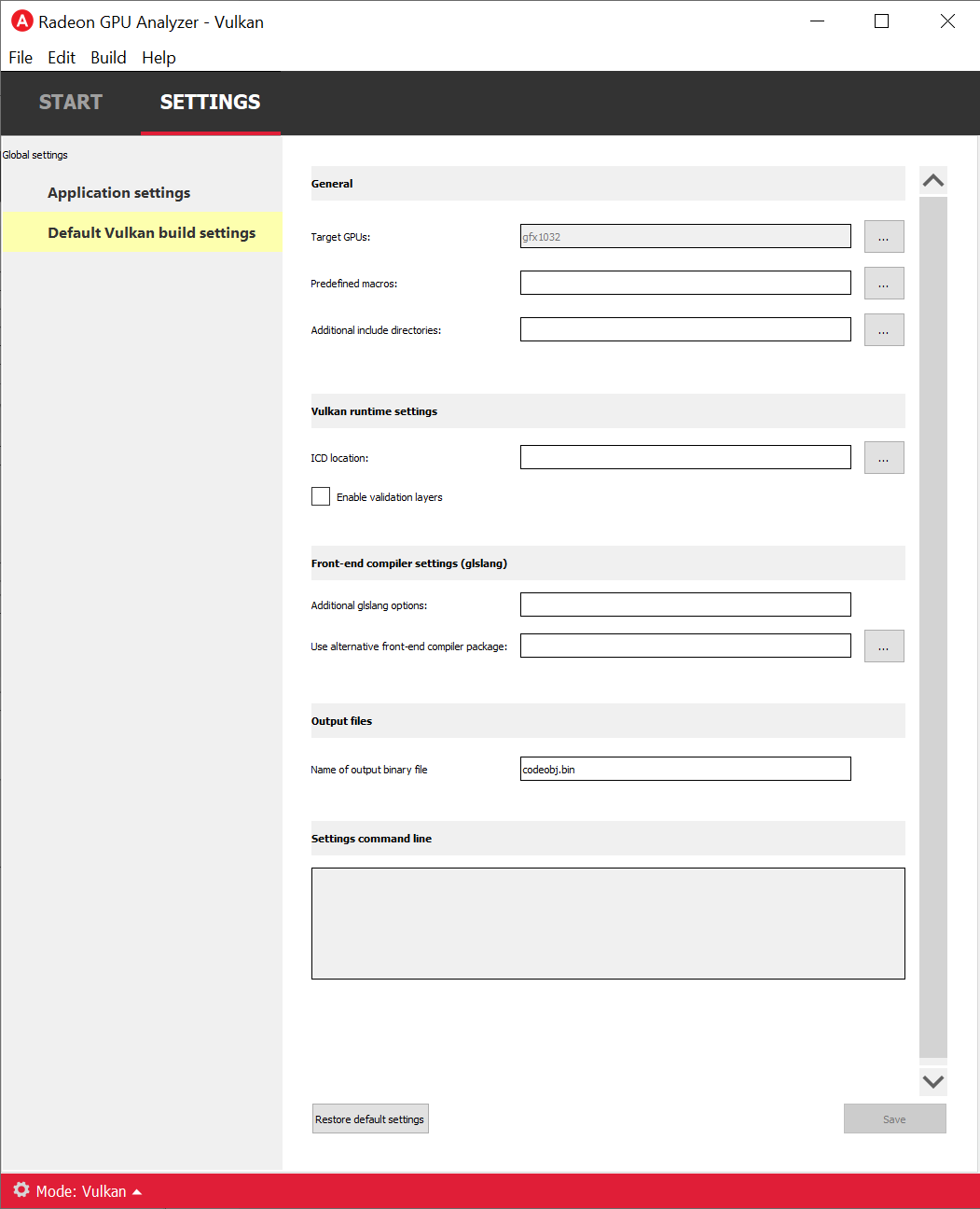Image resolution: width=980 pixels, height=1209 pixels.
Task: Open Predefined macros editor ellipsis button
Action: pyautogui.click(x=883, y=284)
